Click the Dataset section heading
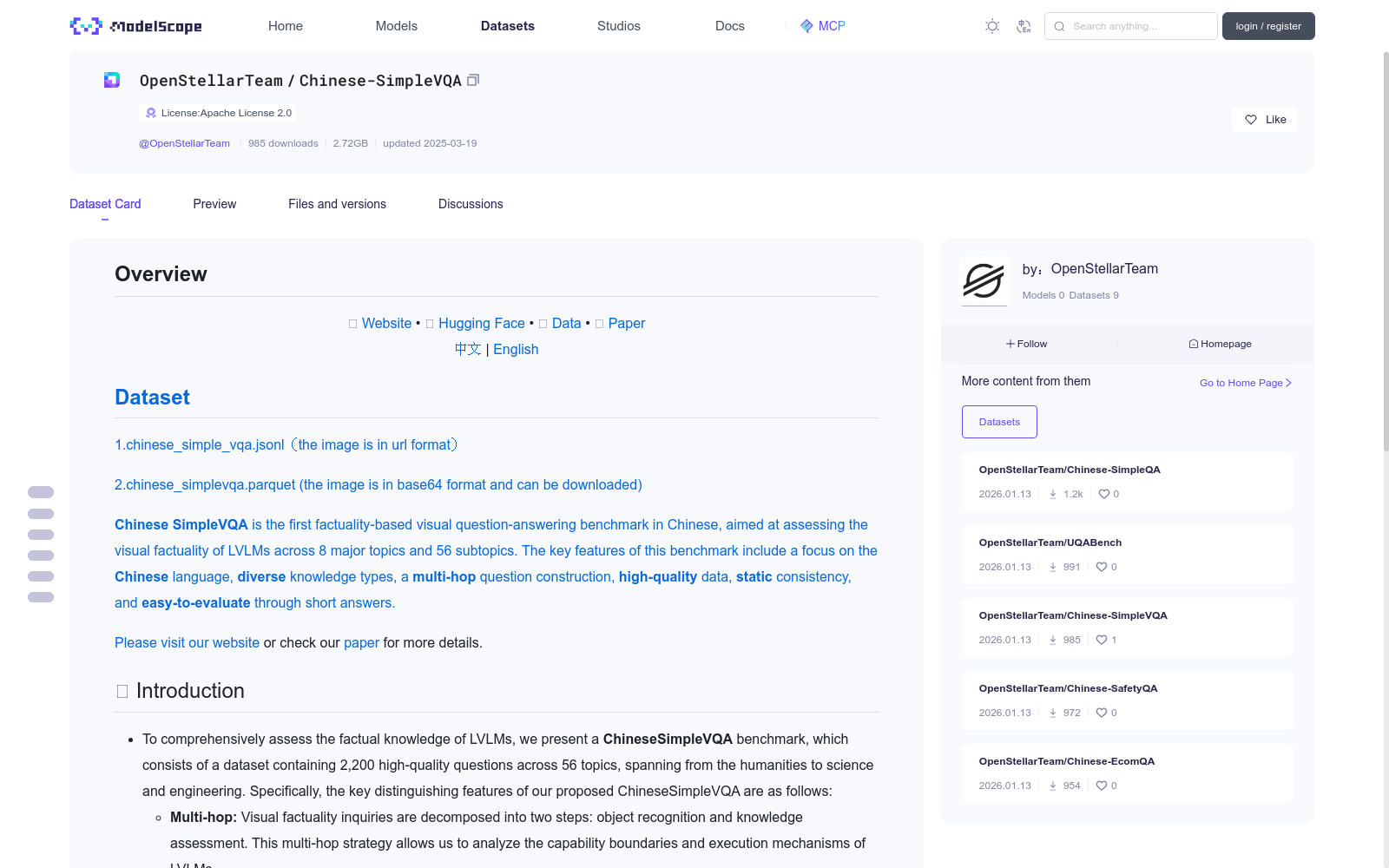Image resolution: width=1389 pixels, height=868 pixels. pos(152,398)
